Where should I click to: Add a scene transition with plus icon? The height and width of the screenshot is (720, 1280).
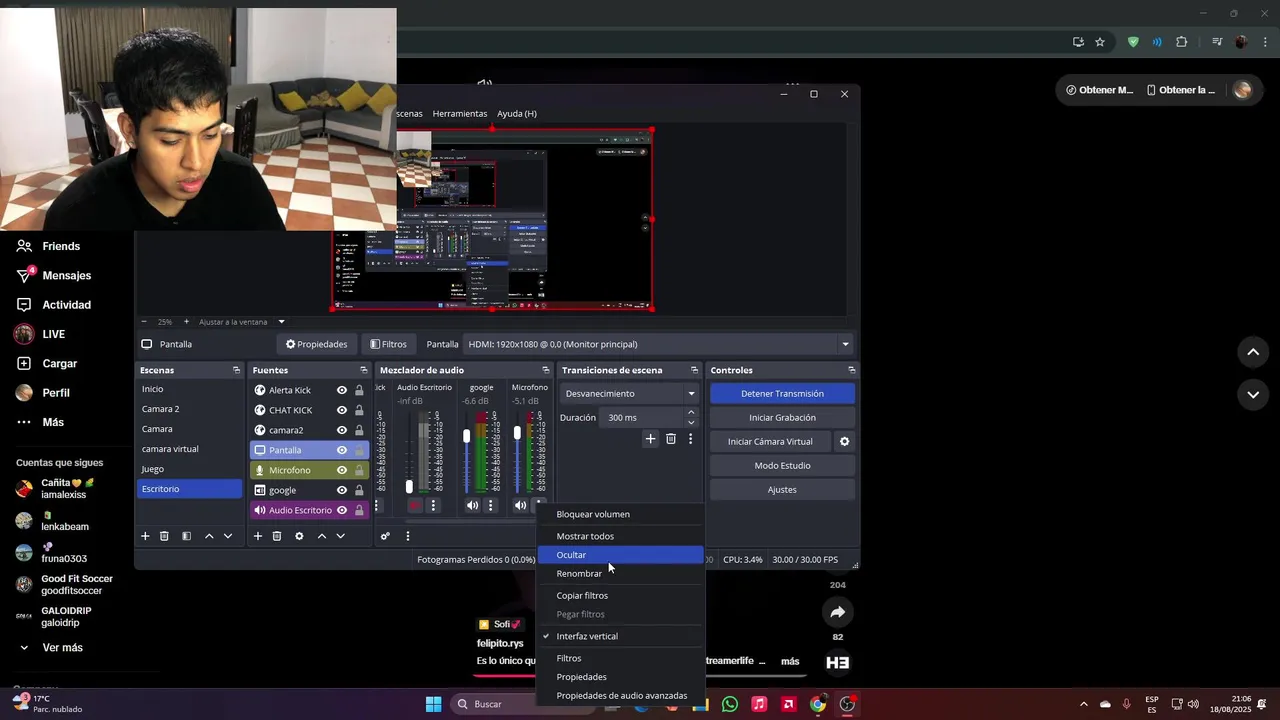650,439
